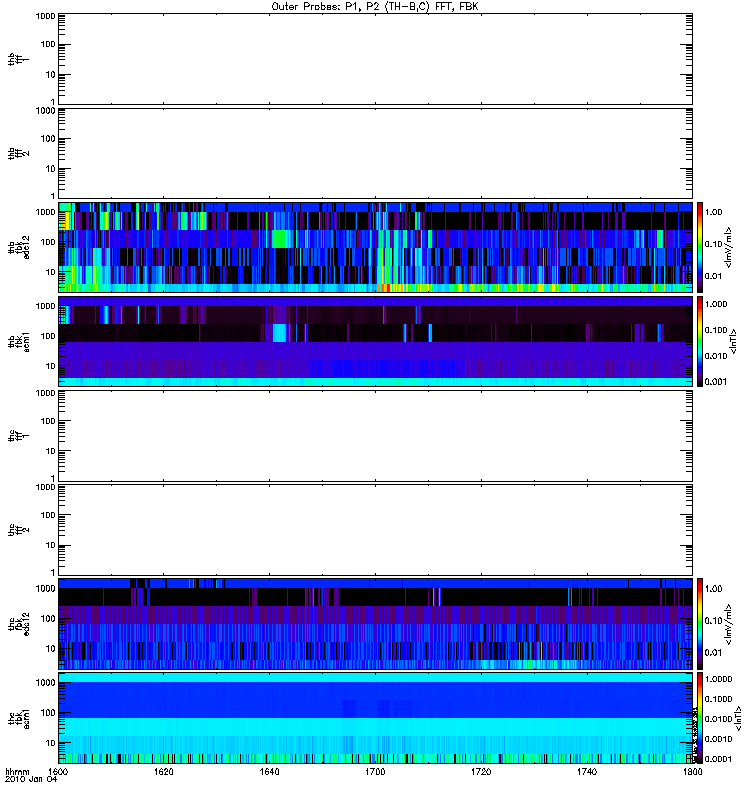Click the "1" y-axis tick of the topmost panel

53,102
